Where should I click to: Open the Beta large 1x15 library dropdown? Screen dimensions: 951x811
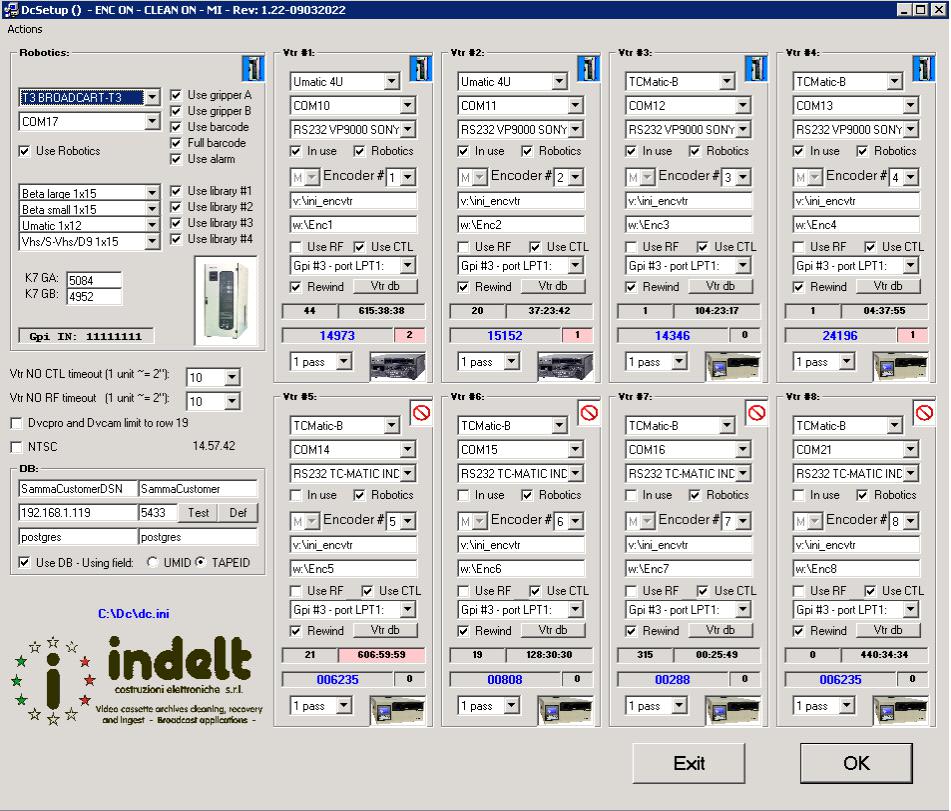(152, 193)
